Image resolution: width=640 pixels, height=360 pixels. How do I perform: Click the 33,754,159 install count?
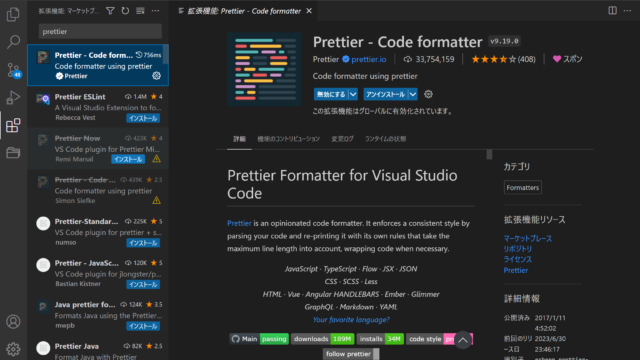click(429, 59)
